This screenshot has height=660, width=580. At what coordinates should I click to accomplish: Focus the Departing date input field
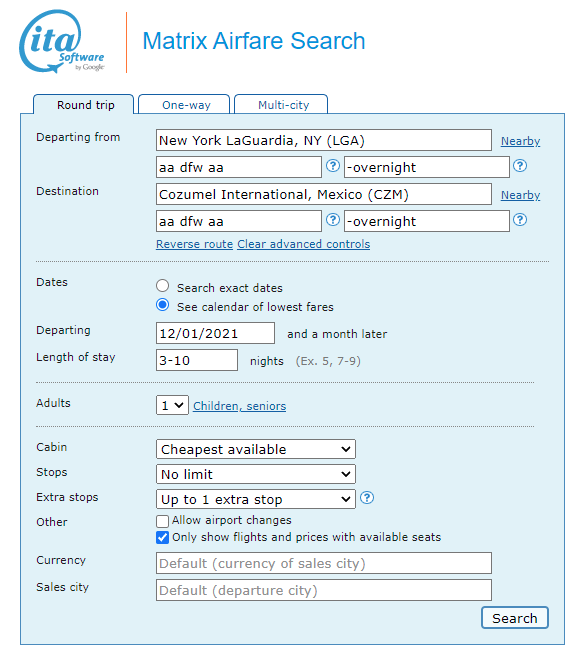(x=216, y=333)
